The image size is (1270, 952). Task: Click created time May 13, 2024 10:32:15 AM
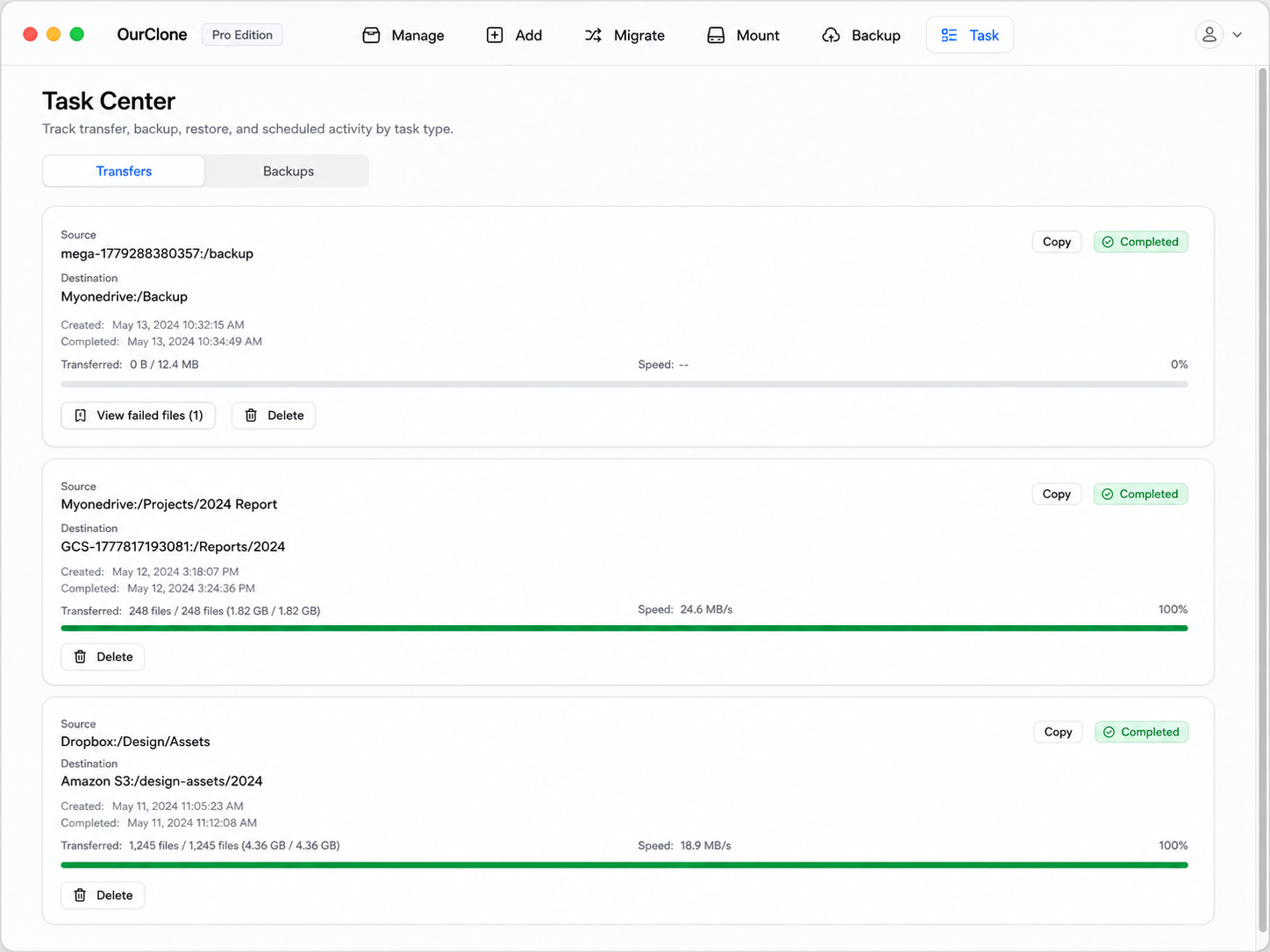coord(178,325)
